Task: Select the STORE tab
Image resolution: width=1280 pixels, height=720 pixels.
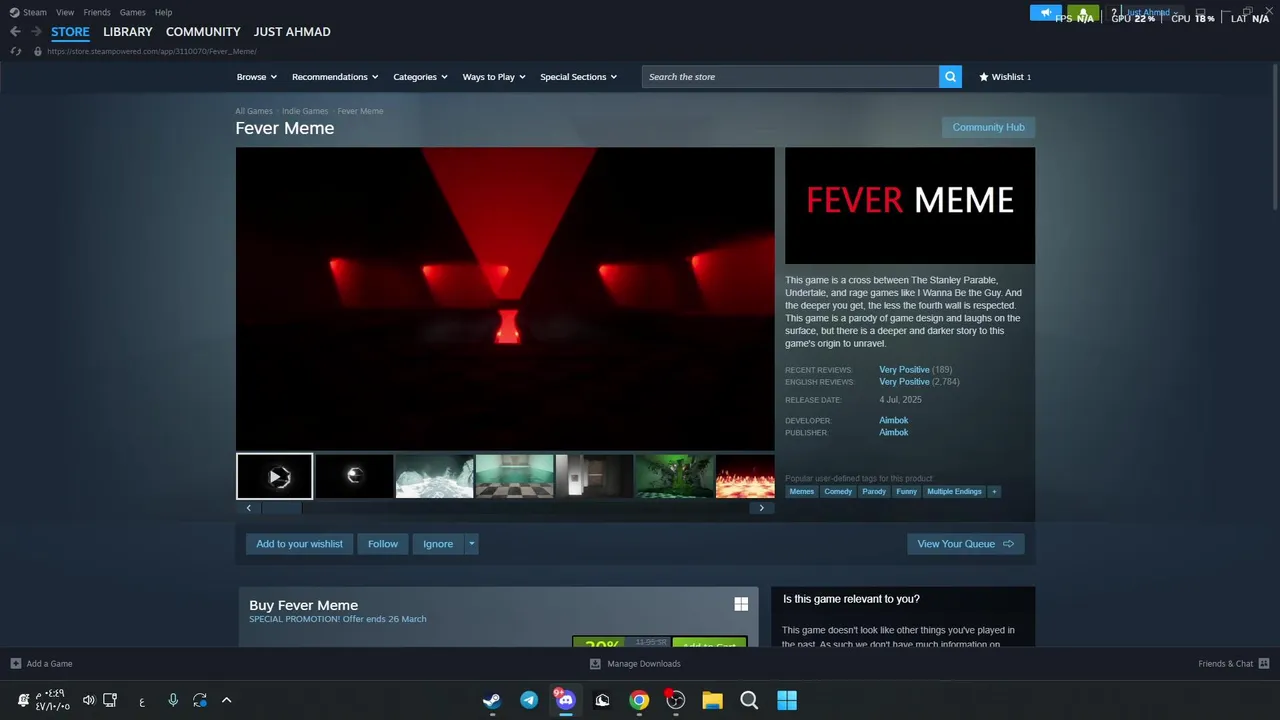Action: pyautogui.click(x=70, y=32)
